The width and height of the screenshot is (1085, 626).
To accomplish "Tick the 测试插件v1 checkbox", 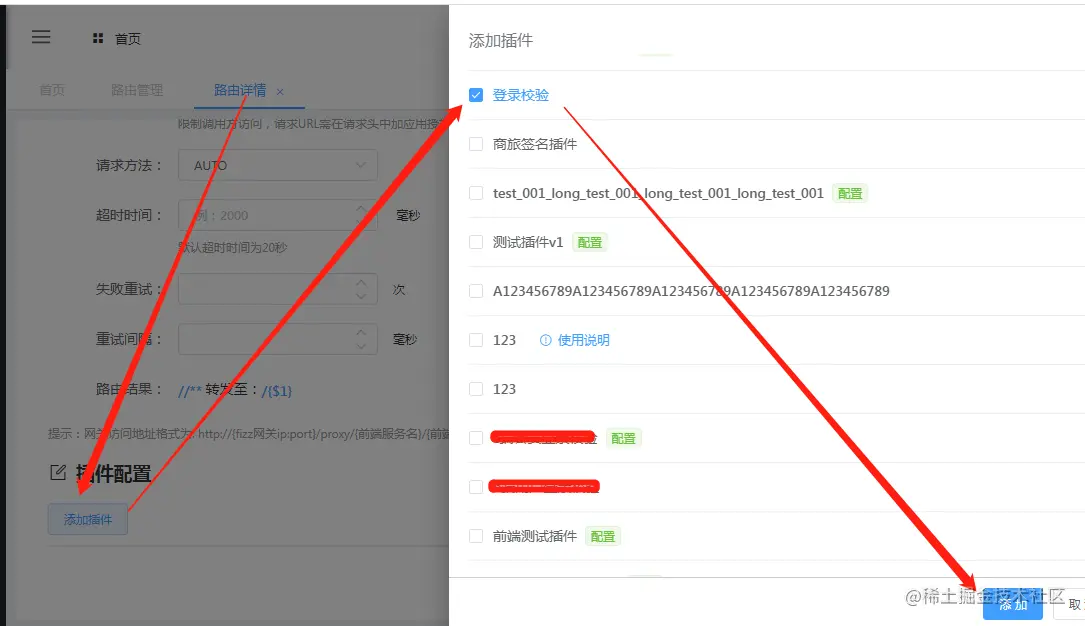I will [476, 242].
